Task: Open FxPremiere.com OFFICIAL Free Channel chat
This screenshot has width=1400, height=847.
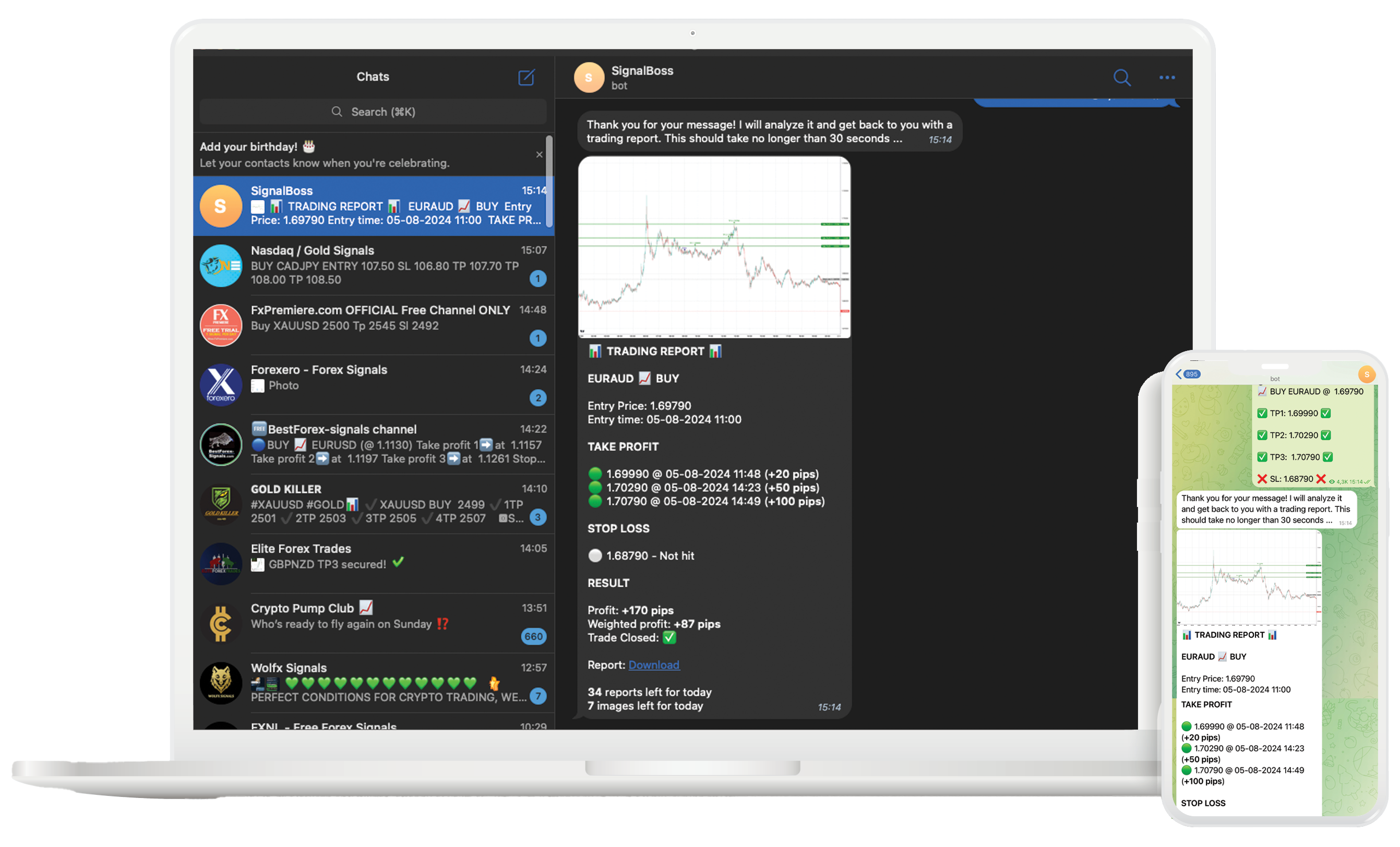Action: [x=373, y=325]
